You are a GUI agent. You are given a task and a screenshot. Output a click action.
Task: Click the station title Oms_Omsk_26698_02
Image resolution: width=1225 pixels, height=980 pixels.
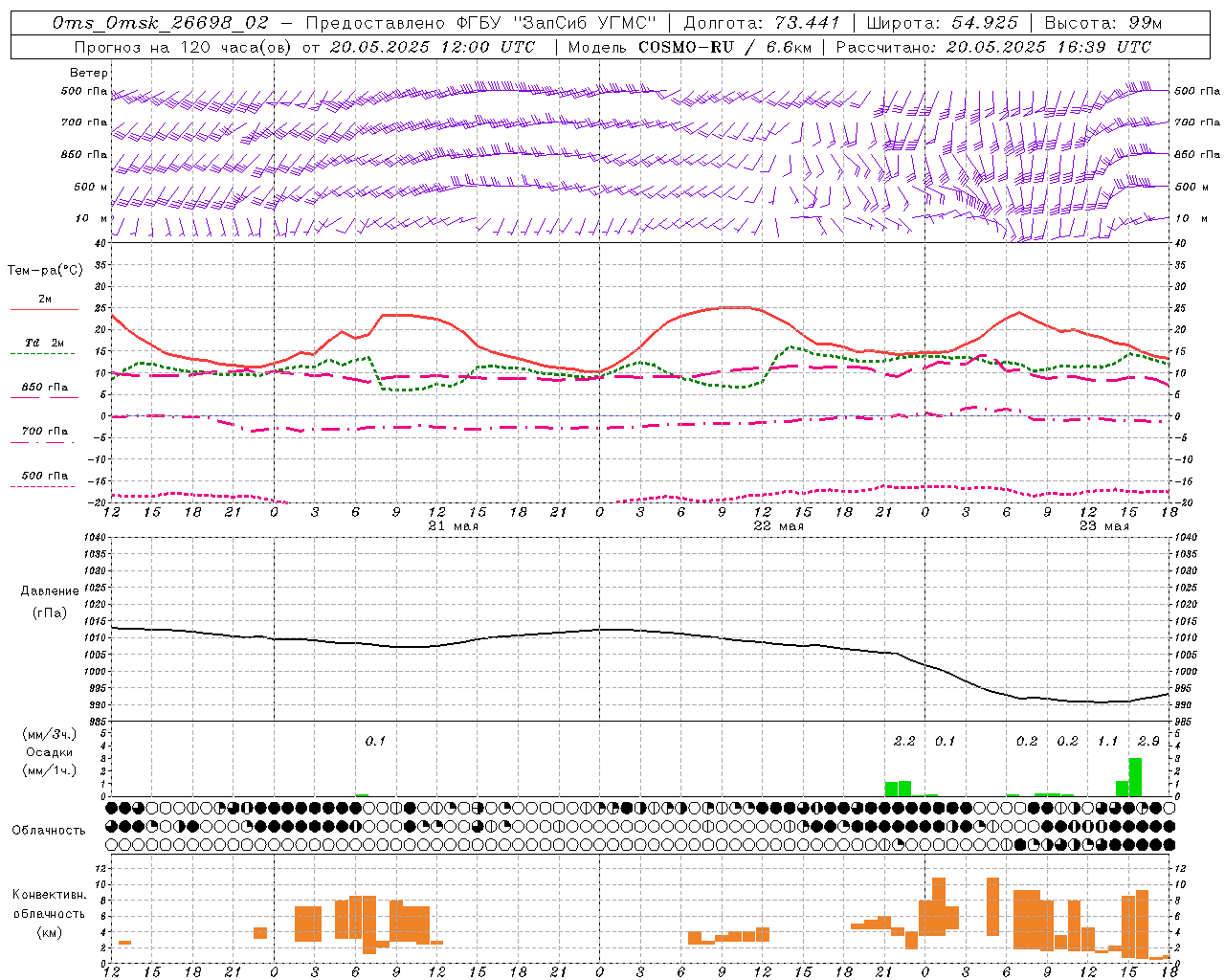click(161, 22)
